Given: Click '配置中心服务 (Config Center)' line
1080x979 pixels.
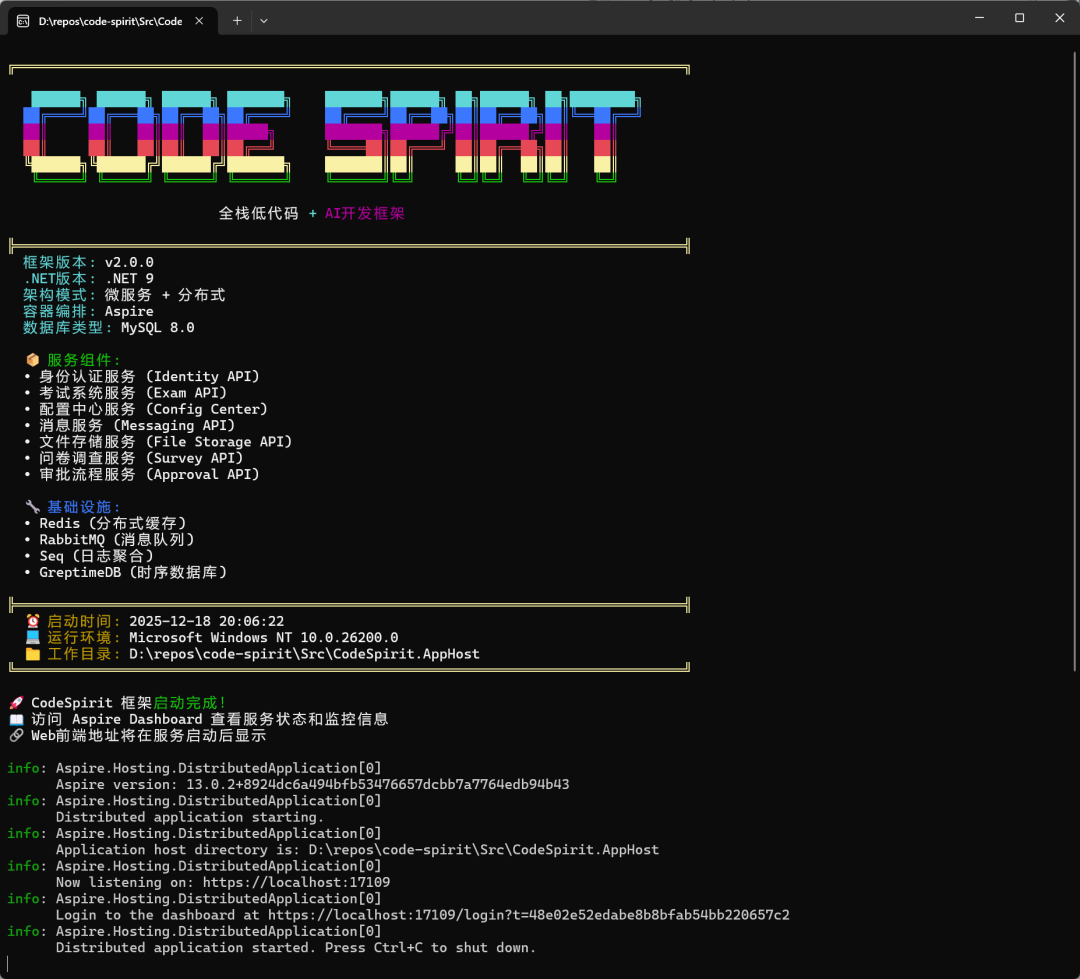Looking at the screenshot, I should (153, 409).
